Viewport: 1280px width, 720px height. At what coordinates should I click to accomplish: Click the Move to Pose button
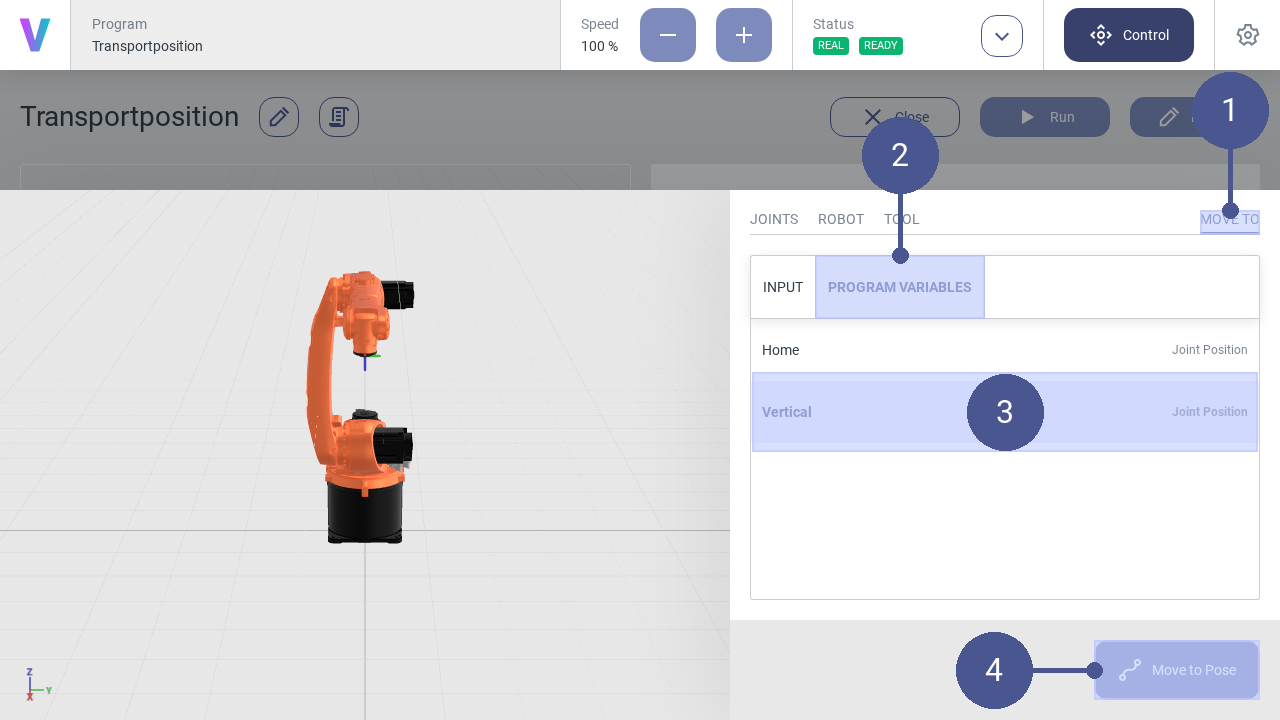point(1176,670)
